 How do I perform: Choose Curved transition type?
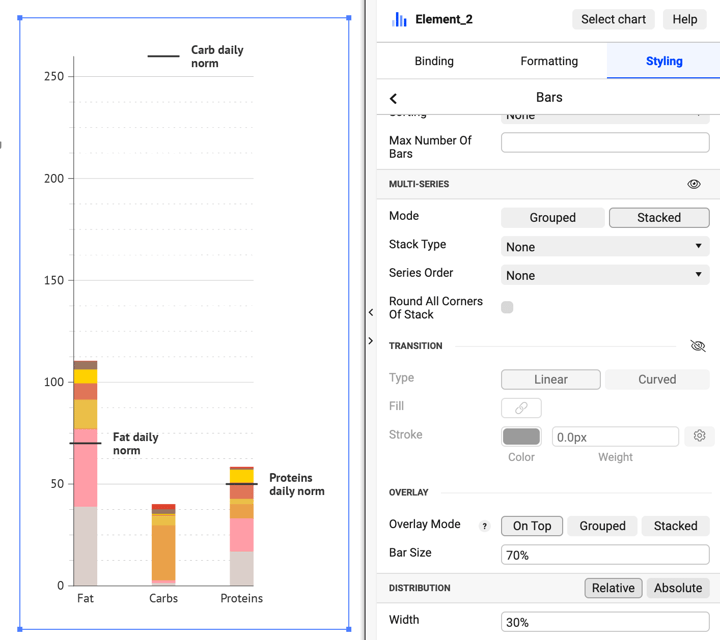tap(657, 379)
